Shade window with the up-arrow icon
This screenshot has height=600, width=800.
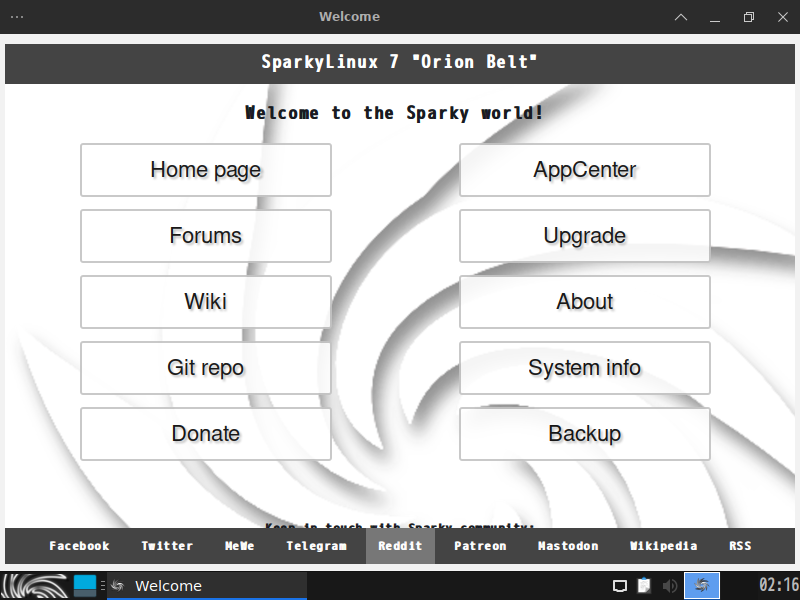coord(681,17)
